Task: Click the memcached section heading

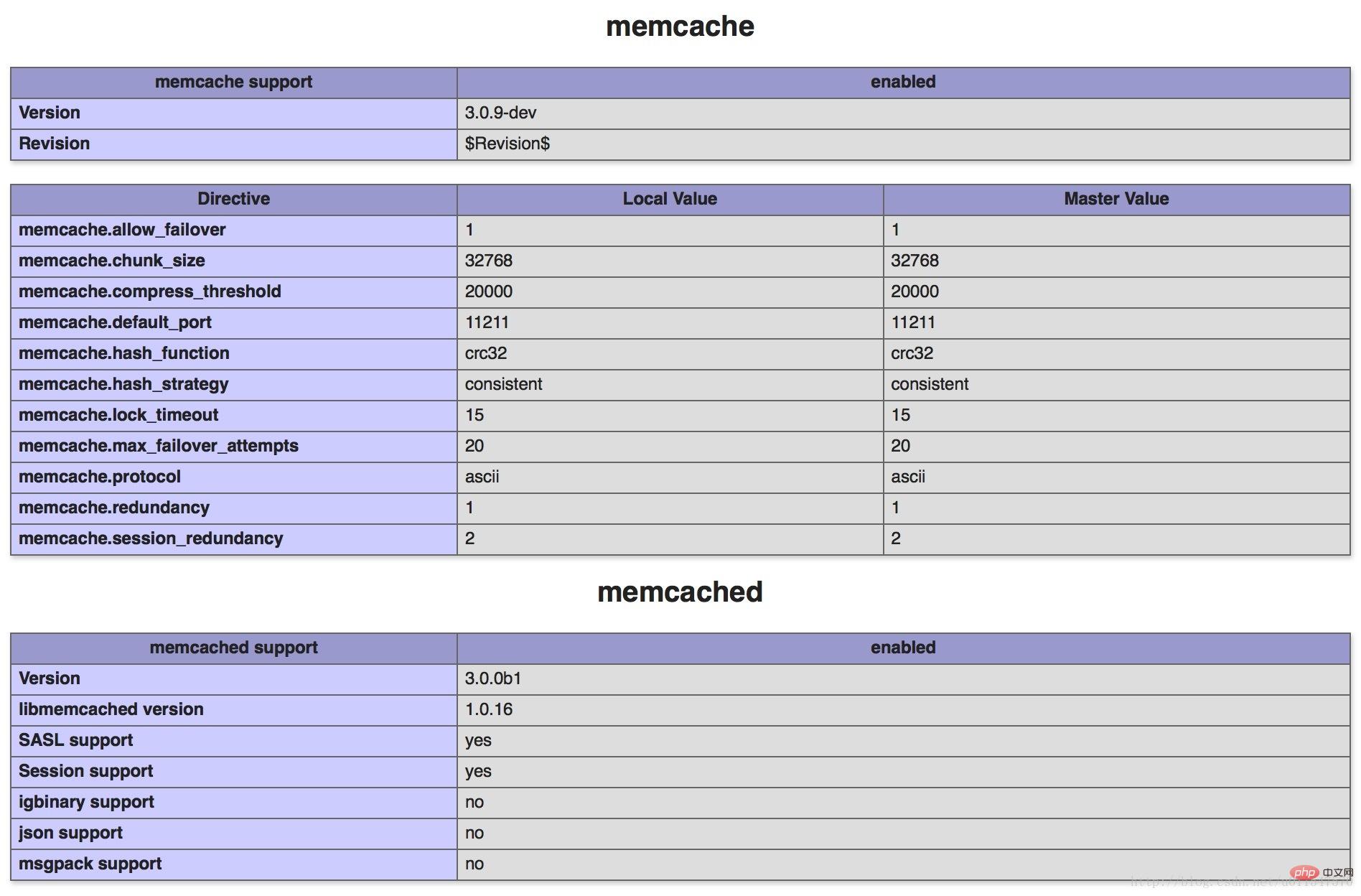Action: coord(680,592)
